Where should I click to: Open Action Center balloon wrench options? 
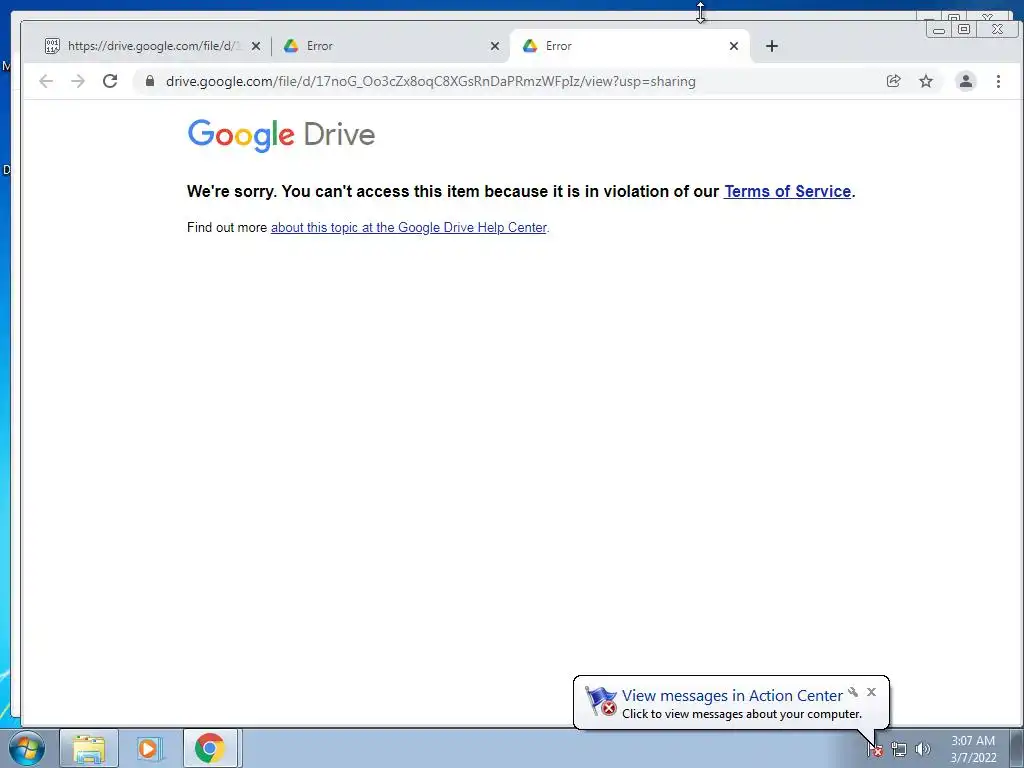[x=853, y=692]
